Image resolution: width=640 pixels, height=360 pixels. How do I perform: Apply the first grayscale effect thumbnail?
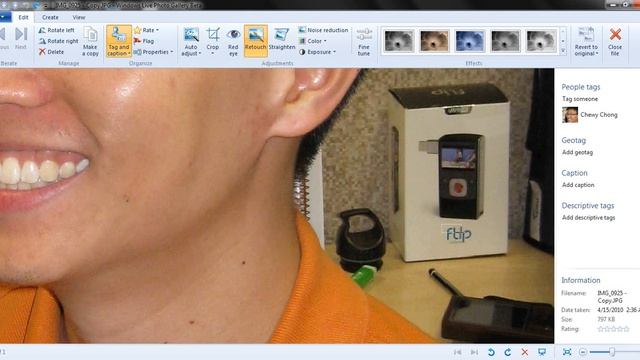399,40
